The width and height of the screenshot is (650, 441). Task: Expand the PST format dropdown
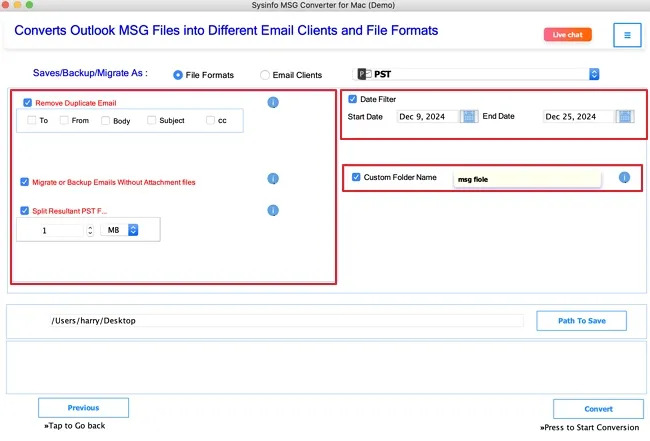(x=594, y=74)
